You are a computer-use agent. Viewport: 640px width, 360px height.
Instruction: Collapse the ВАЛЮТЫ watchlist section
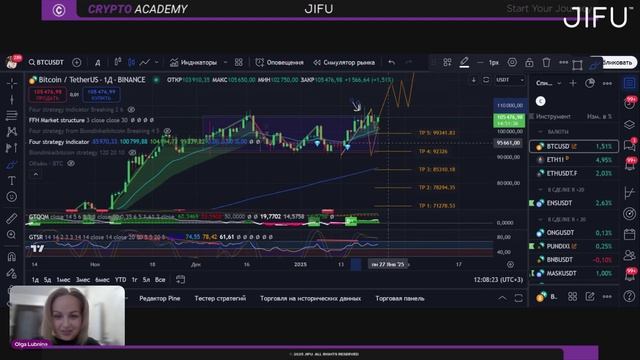point(541,132)
